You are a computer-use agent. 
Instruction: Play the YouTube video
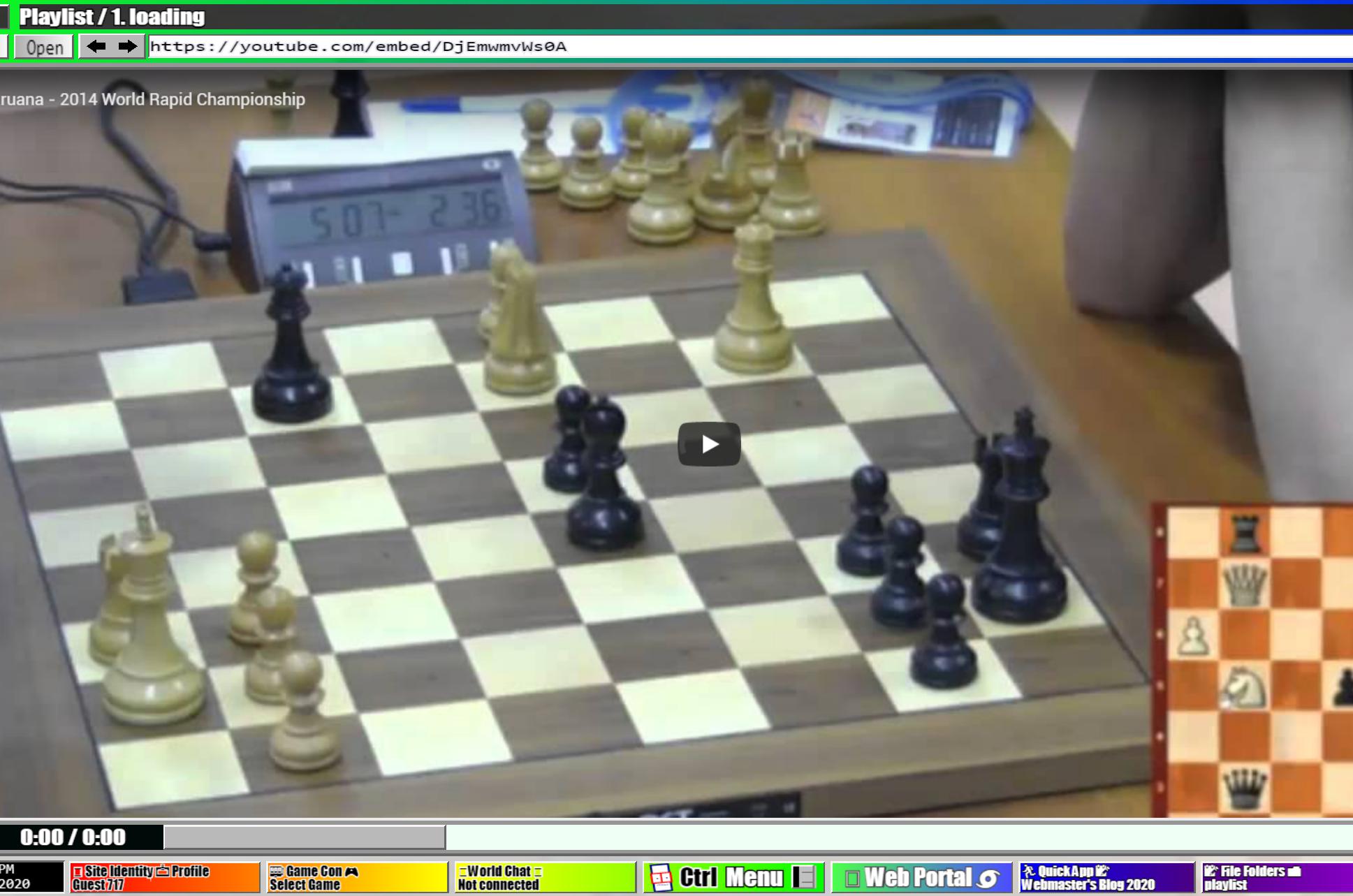coord(709,444)
